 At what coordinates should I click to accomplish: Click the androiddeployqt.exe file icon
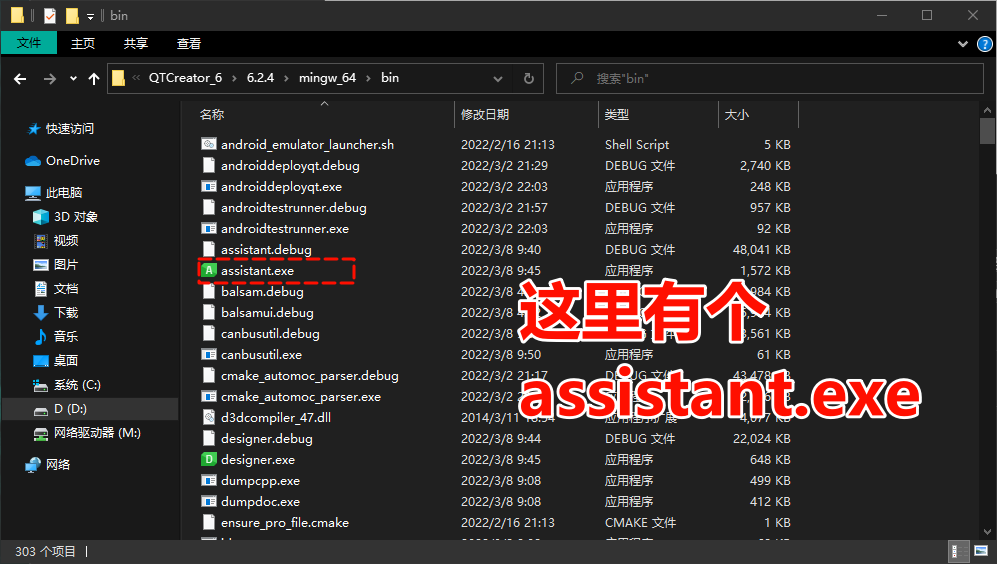(x=209, y=186)
